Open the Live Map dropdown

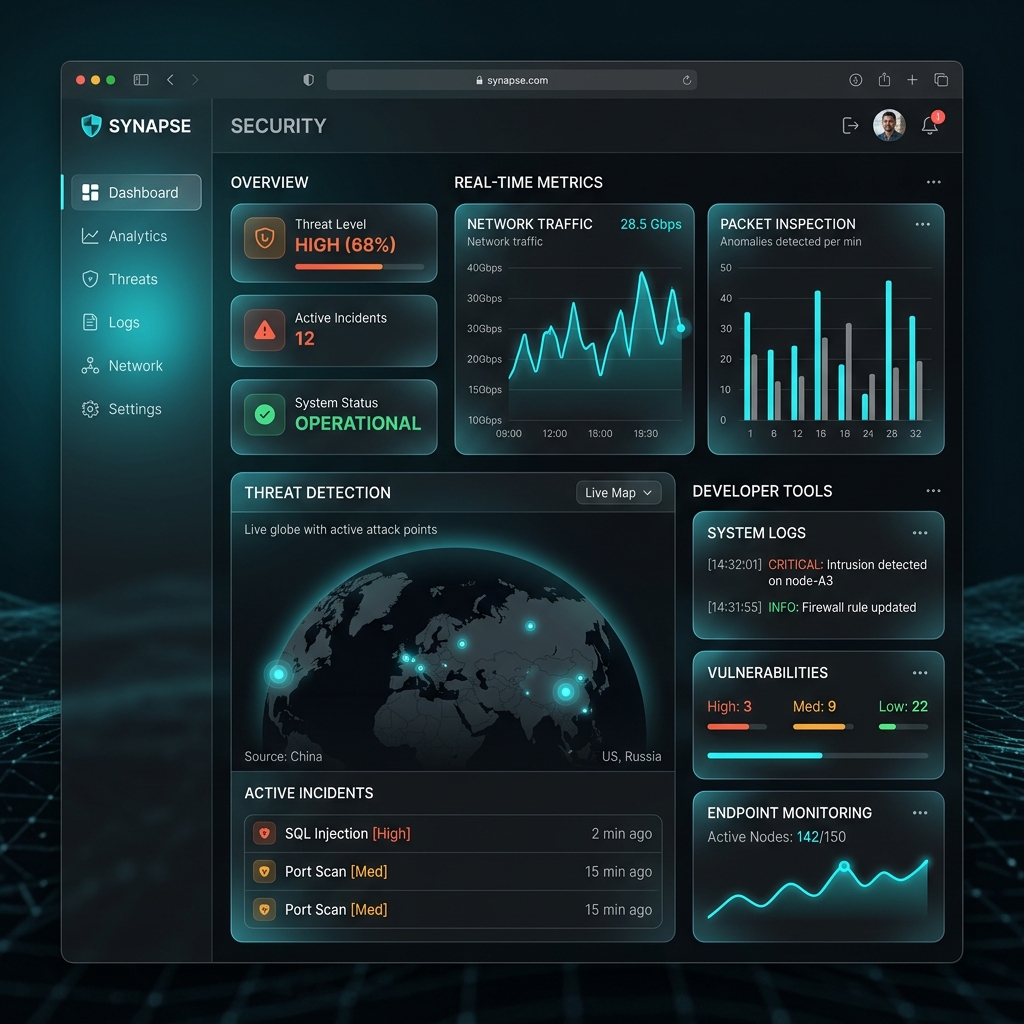618,492
